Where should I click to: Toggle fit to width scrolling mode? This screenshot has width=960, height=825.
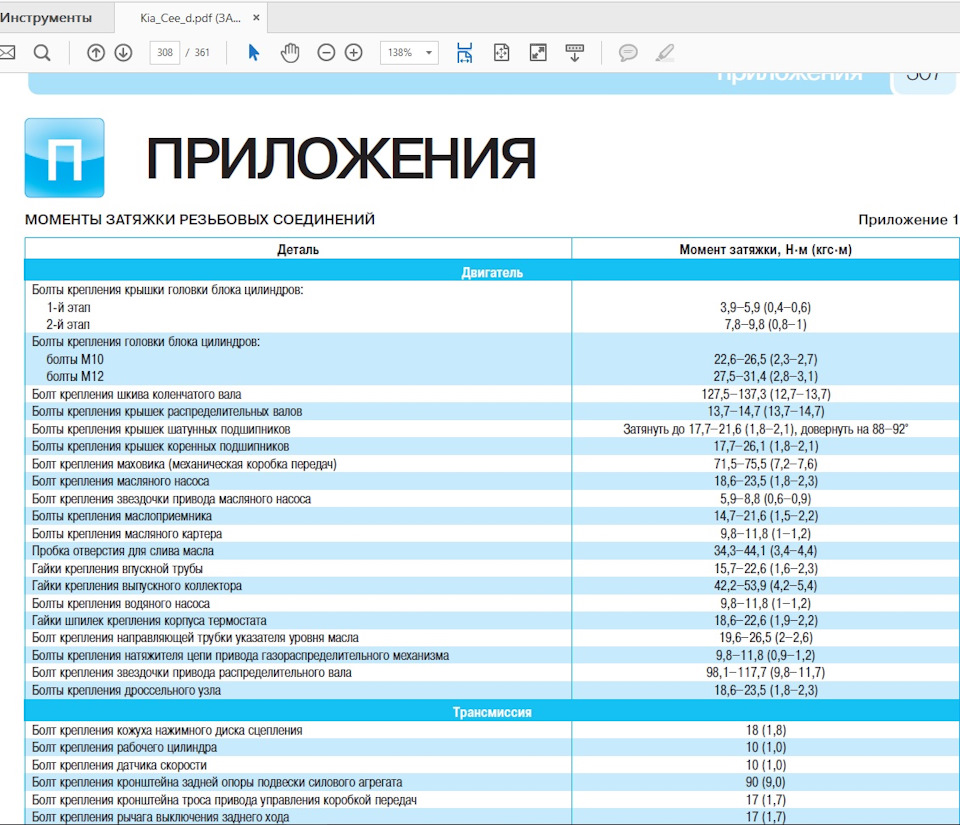click(x=465, y=53)
